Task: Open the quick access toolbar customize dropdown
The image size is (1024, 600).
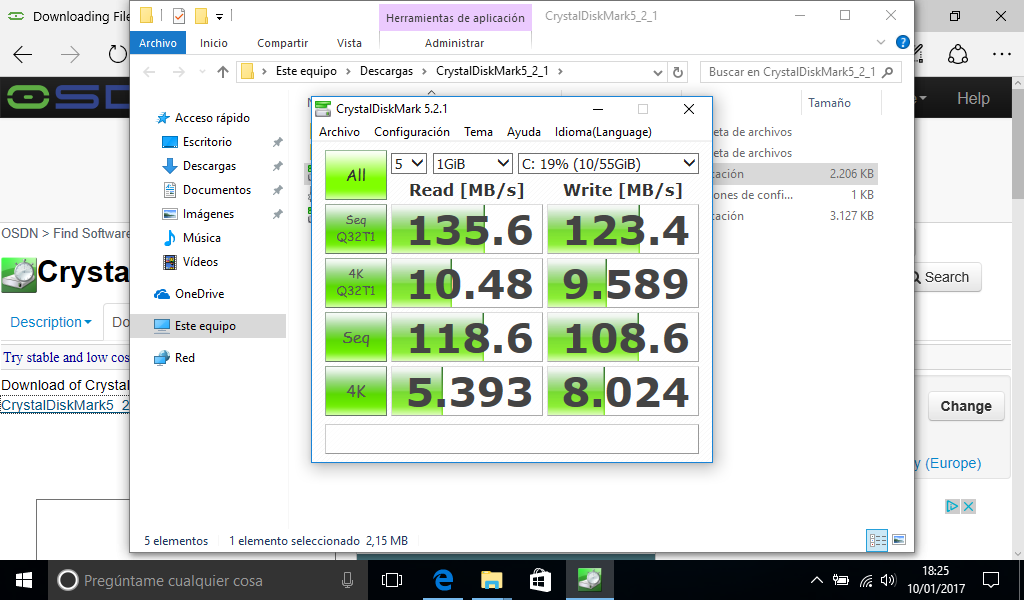Action: [x=219, y=16]
